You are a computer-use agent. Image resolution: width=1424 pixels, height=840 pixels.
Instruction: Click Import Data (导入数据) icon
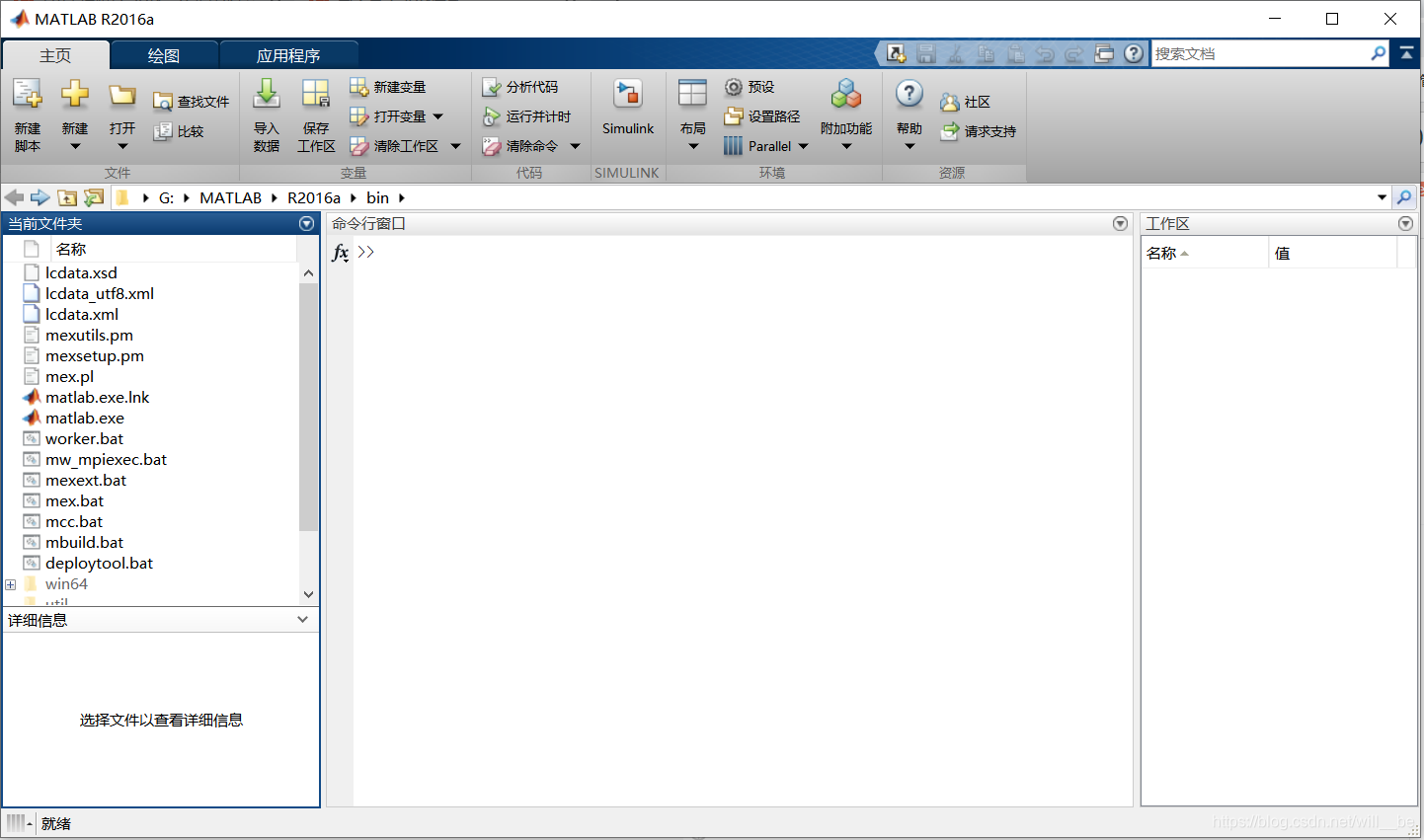click(x=267, y=95)
